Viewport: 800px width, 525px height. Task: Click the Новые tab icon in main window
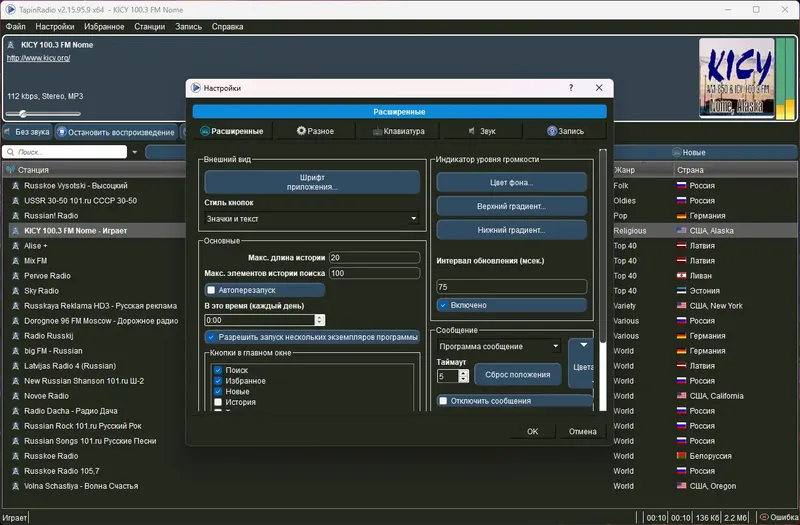tap(677, 152)
